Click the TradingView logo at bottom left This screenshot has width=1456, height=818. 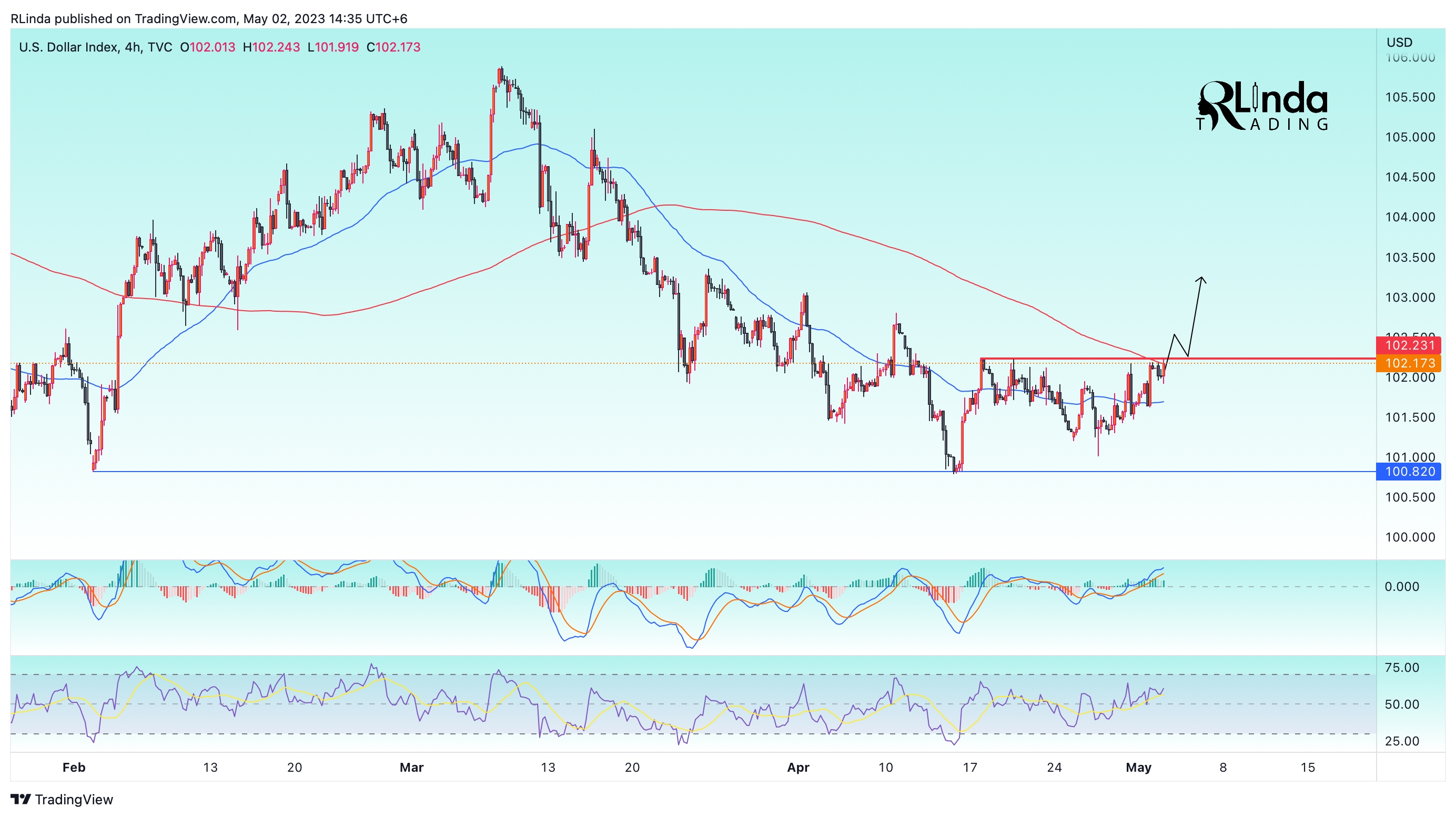(62, 800)
